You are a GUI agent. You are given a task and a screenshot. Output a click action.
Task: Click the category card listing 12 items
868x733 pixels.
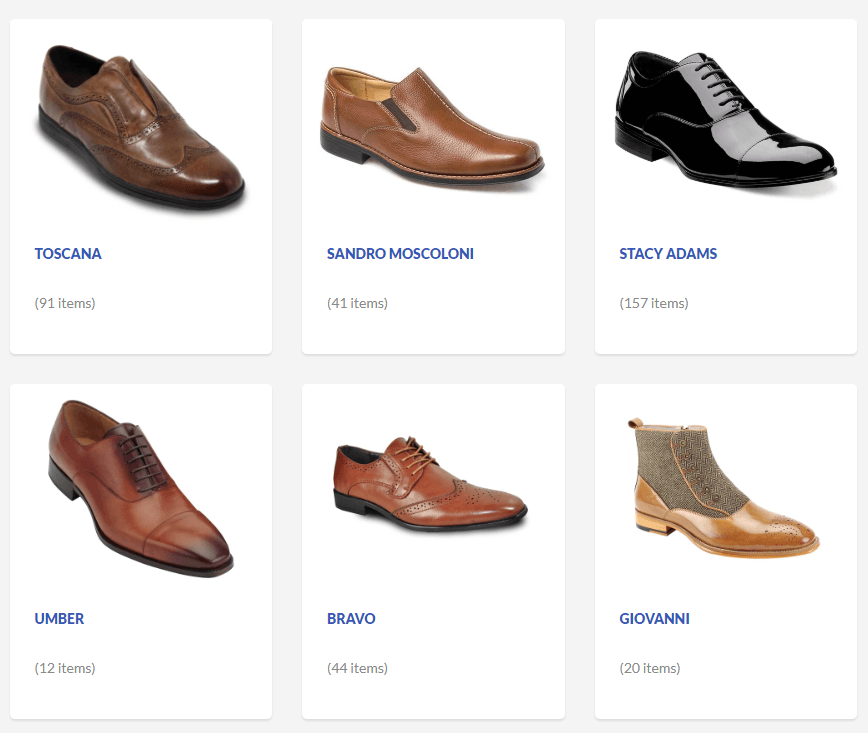tap(140, 693)
